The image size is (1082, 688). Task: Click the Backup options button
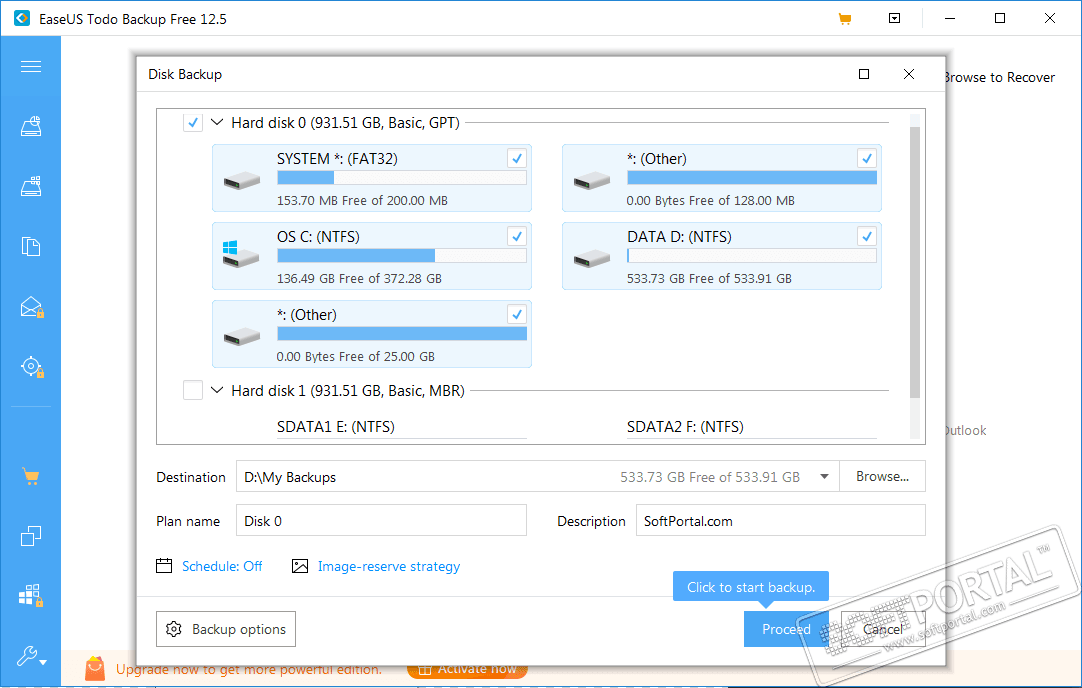[x=226, y=629]
